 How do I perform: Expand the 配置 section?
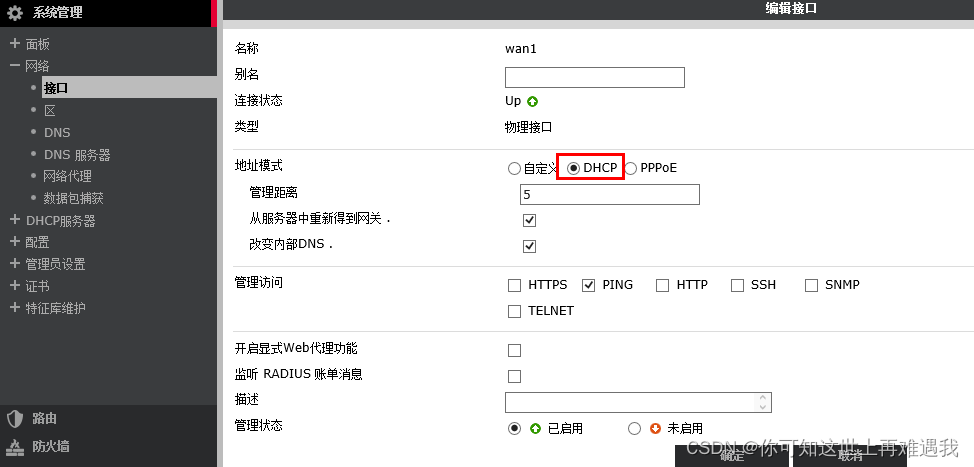point(15,242)
